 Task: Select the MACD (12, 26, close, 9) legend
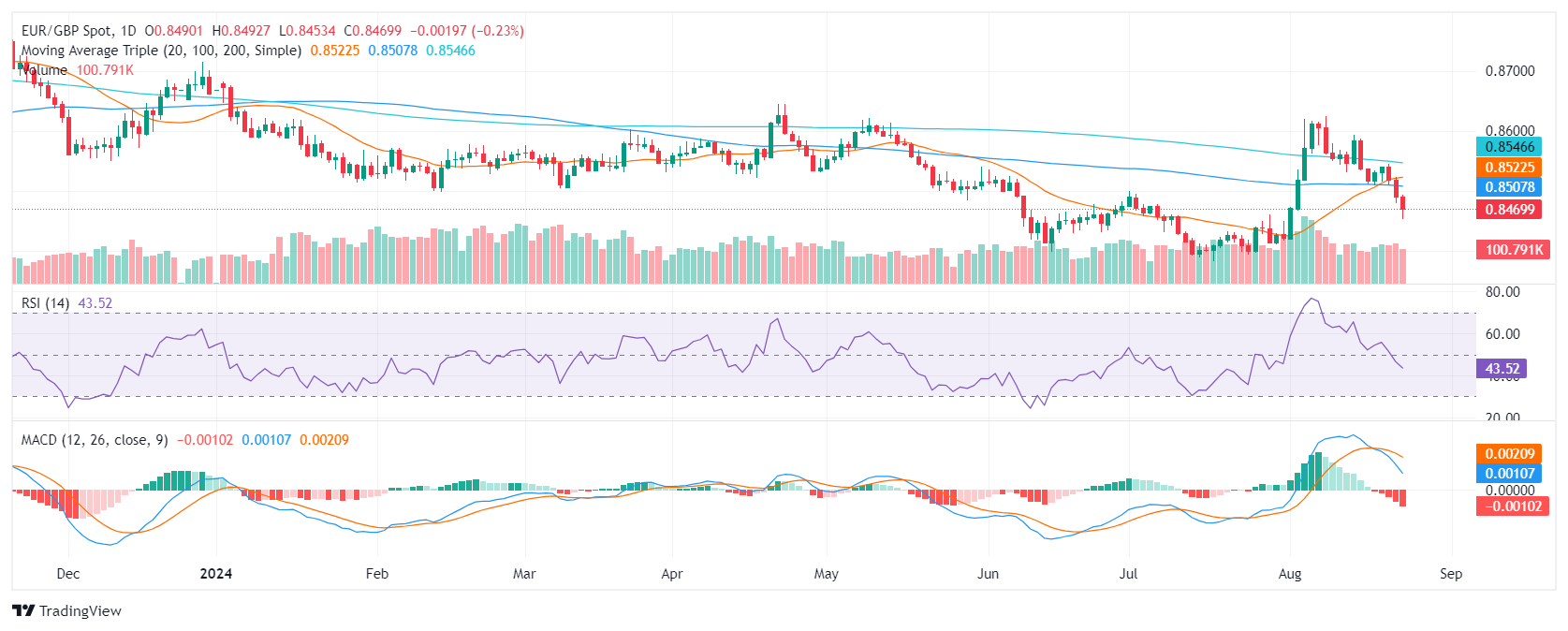pos(95,440)
